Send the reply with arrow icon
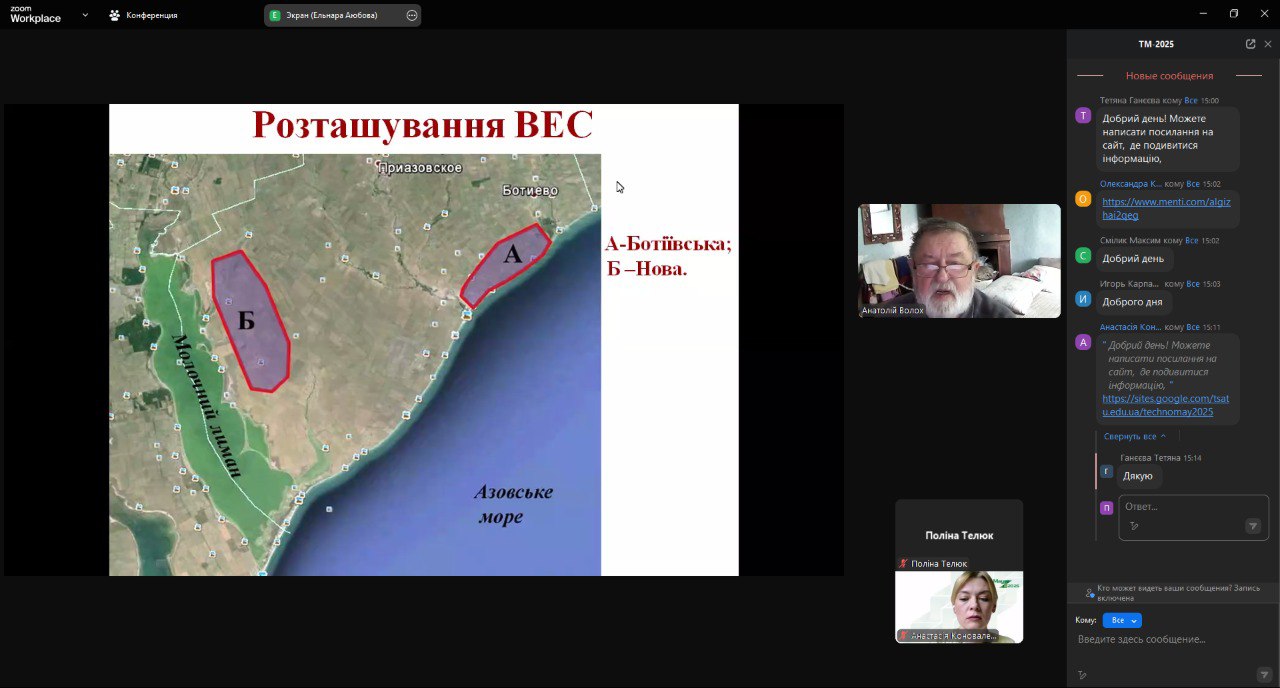This screenshot has height=688, width=1280. [1252, 526]
